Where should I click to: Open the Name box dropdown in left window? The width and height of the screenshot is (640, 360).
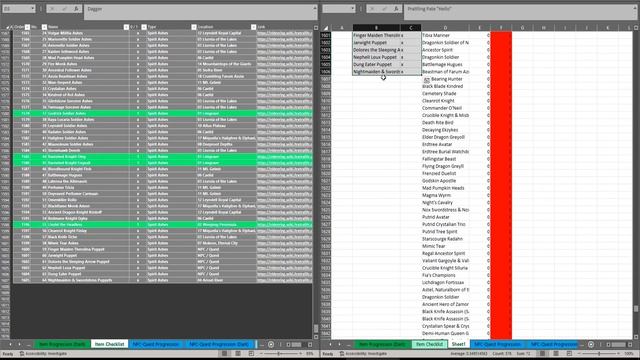[32, 9]
